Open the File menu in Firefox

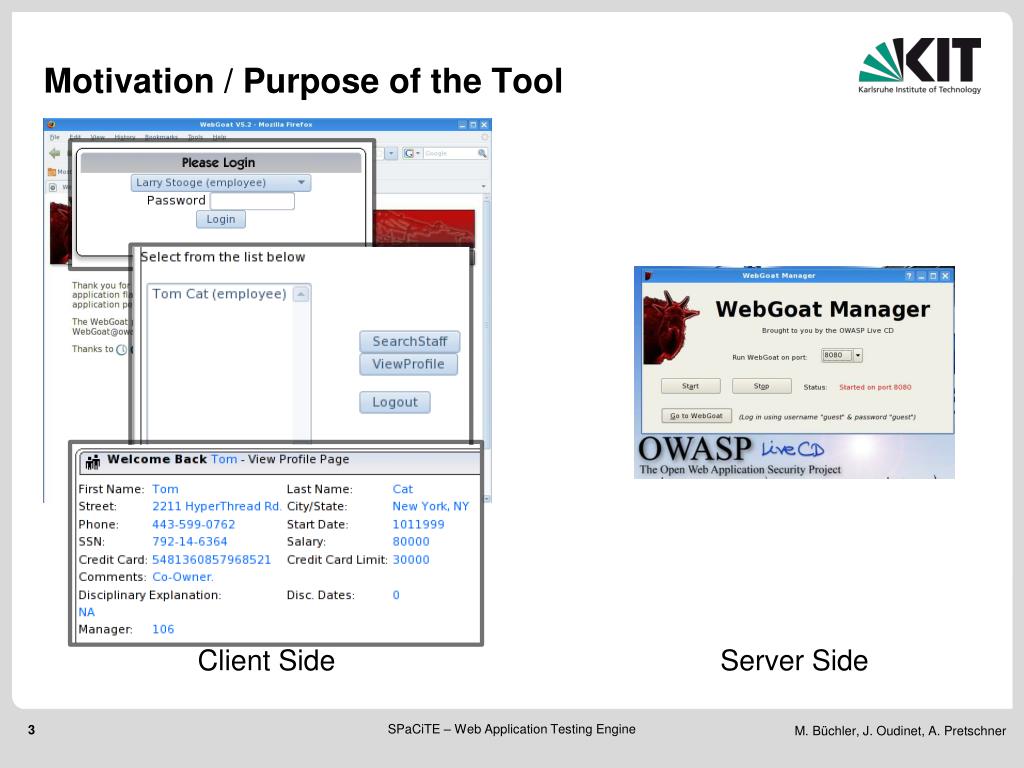tap(55, 137)
